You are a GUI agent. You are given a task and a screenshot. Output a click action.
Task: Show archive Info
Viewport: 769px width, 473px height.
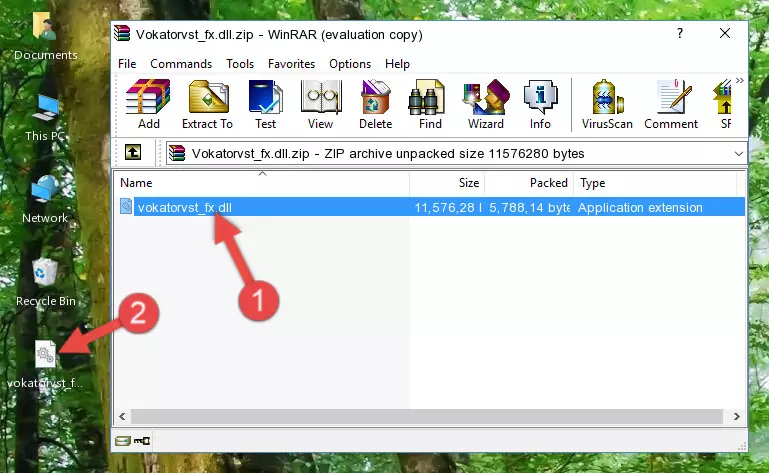click(540, 104)
